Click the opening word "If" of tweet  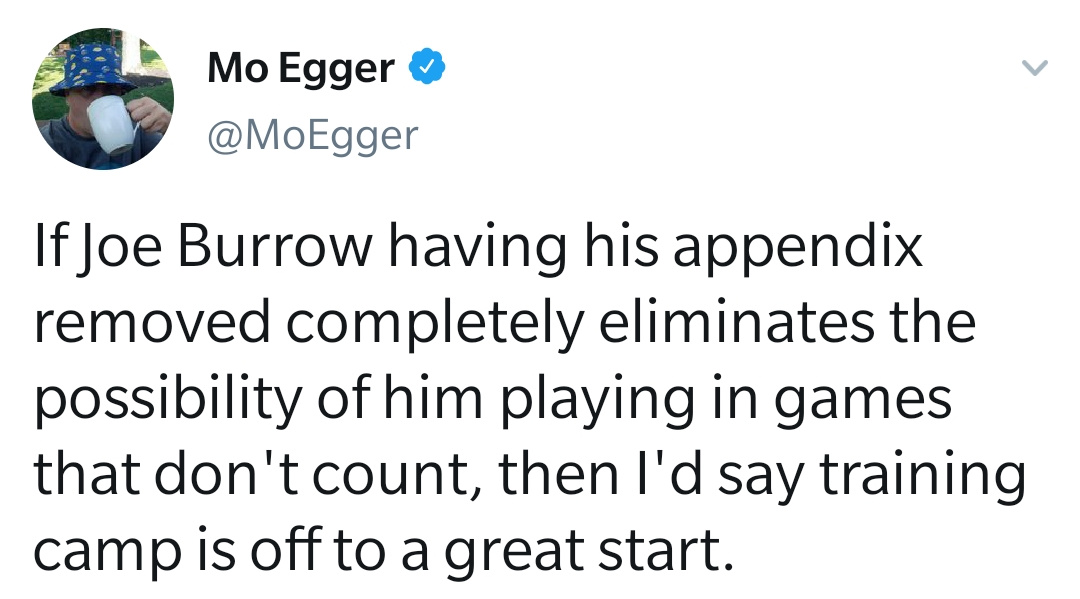coord(50,245)
